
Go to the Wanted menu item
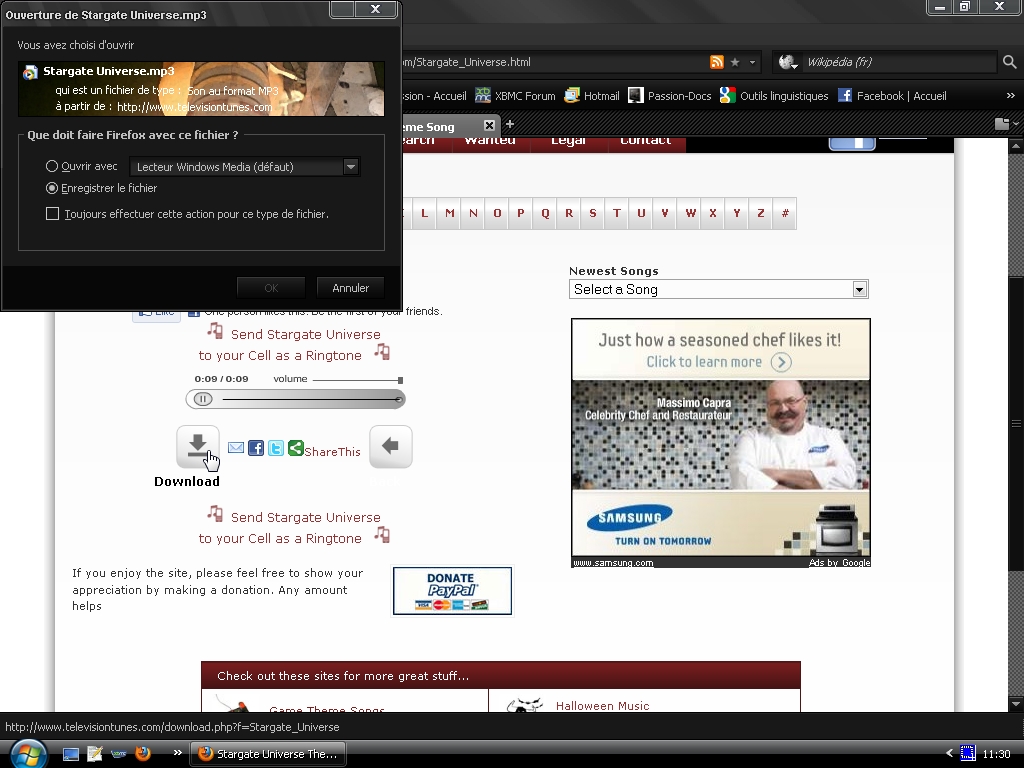(490, 142)
